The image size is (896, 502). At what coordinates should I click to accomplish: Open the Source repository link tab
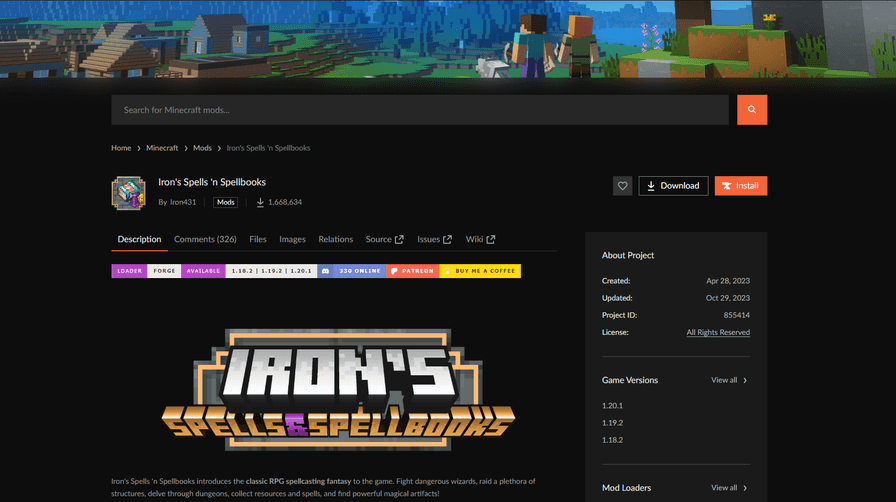coord(384,240)
